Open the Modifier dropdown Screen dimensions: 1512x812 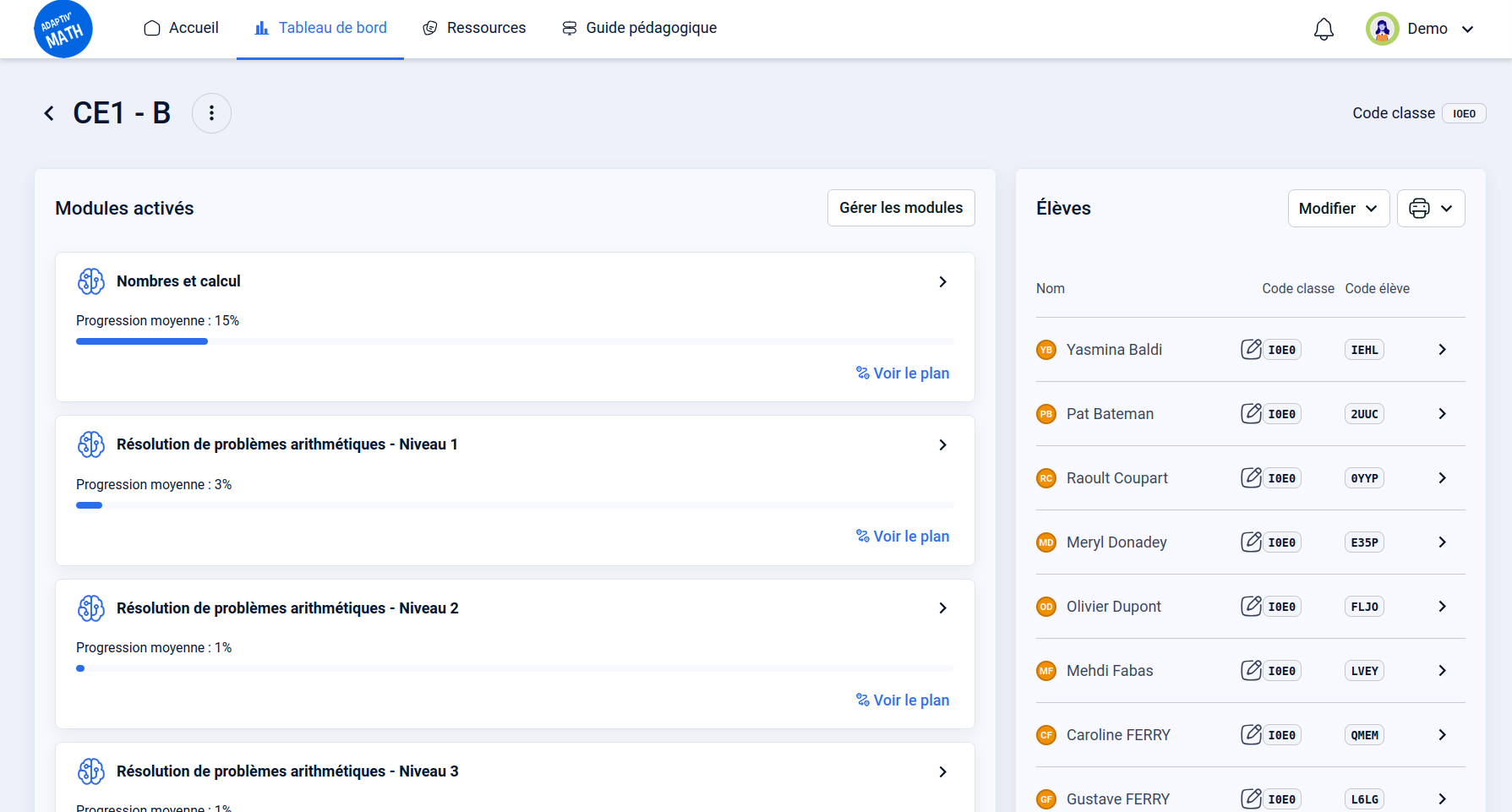point(1338,209)
